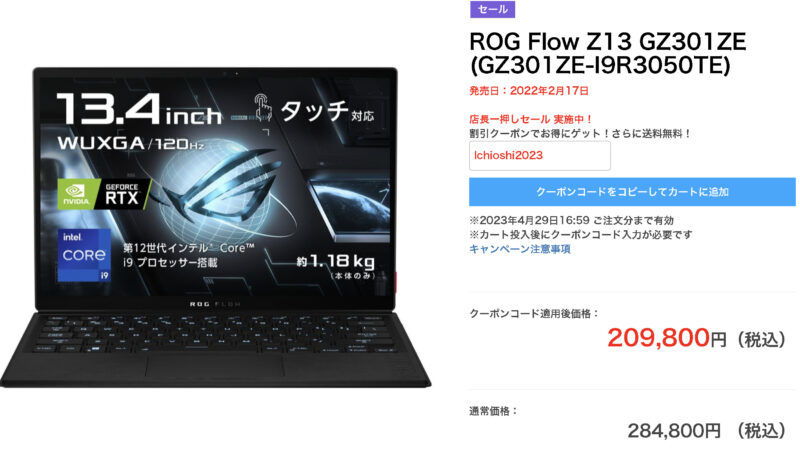This screenshot has height=450, width=800.
Task: Click the タッチ対応 label on image
Action: (327, 111)
